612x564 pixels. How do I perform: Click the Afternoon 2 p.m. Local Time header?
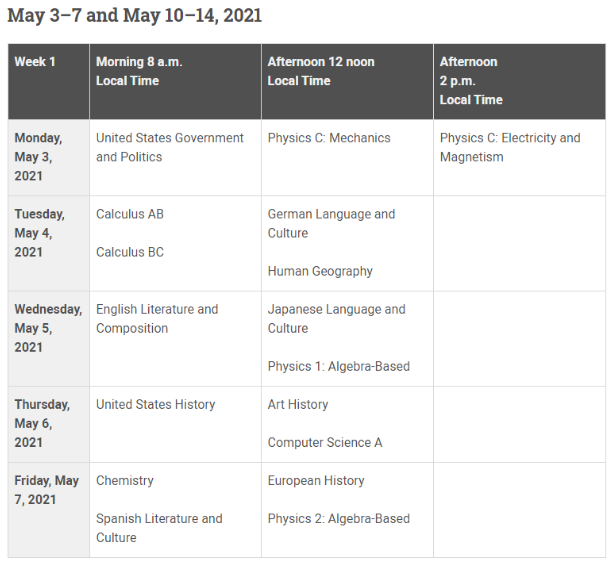tap(471, 80)
